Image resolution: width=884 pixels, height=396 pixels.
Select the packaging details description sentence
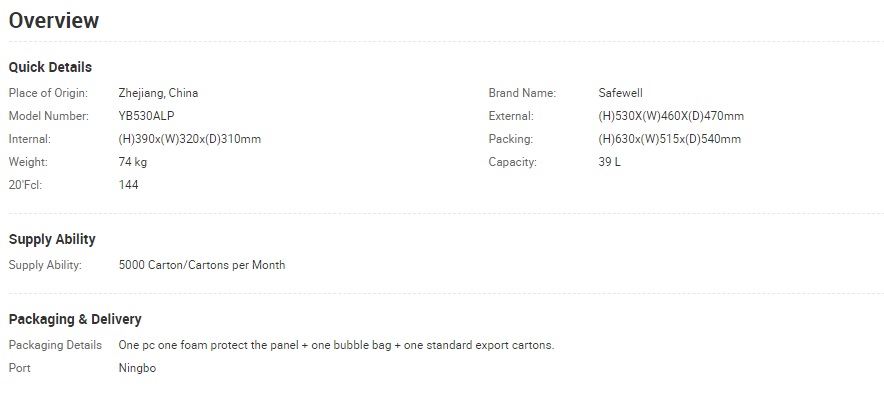336,345
